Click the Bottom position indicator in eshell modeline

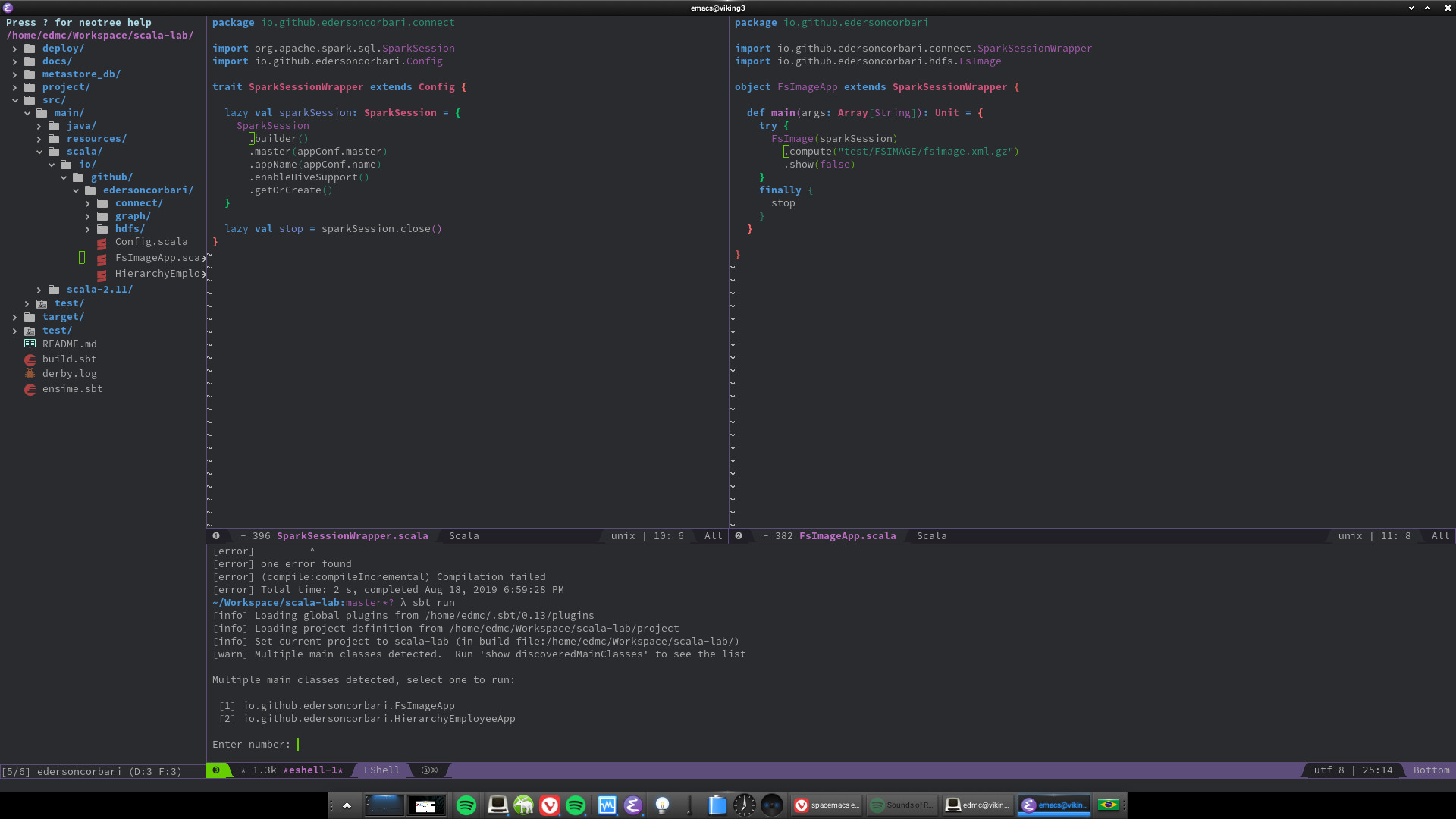click(x=1431, y=770)
